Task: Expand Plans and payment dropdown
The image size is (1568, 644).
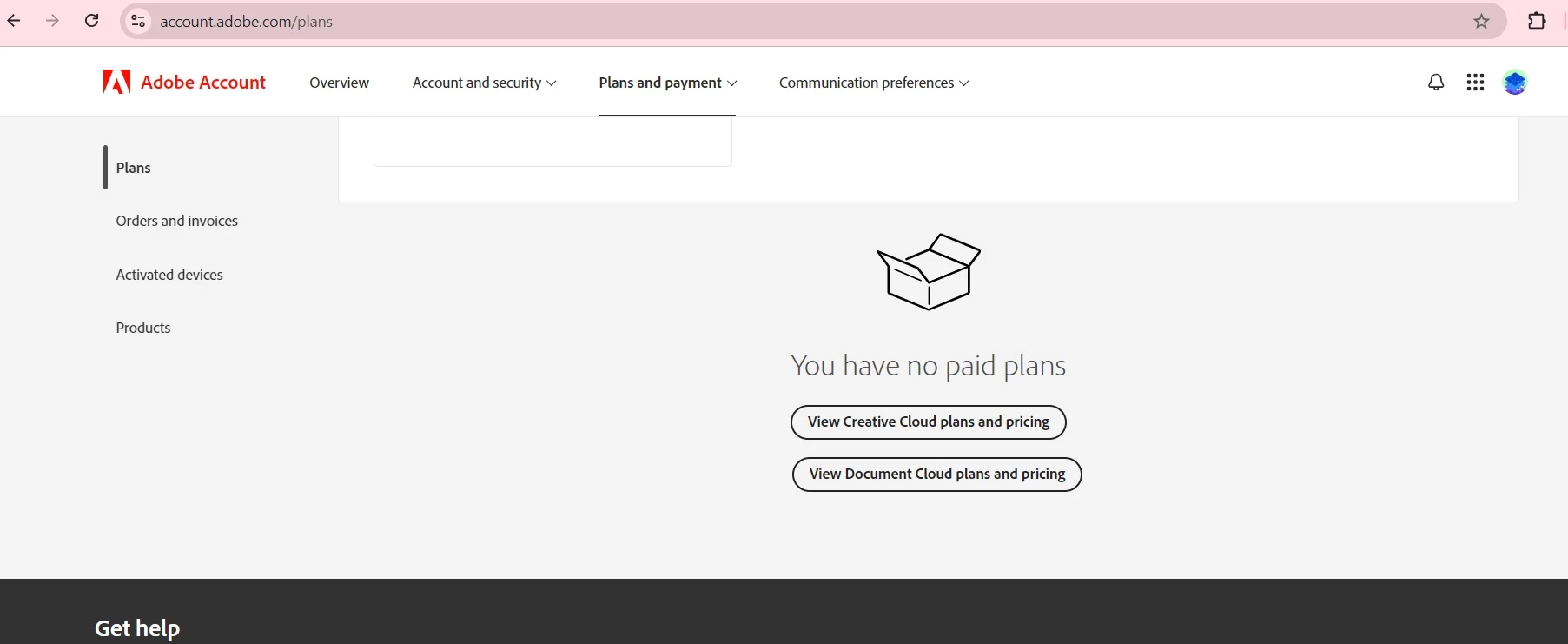Action: [x=667, y=83]
